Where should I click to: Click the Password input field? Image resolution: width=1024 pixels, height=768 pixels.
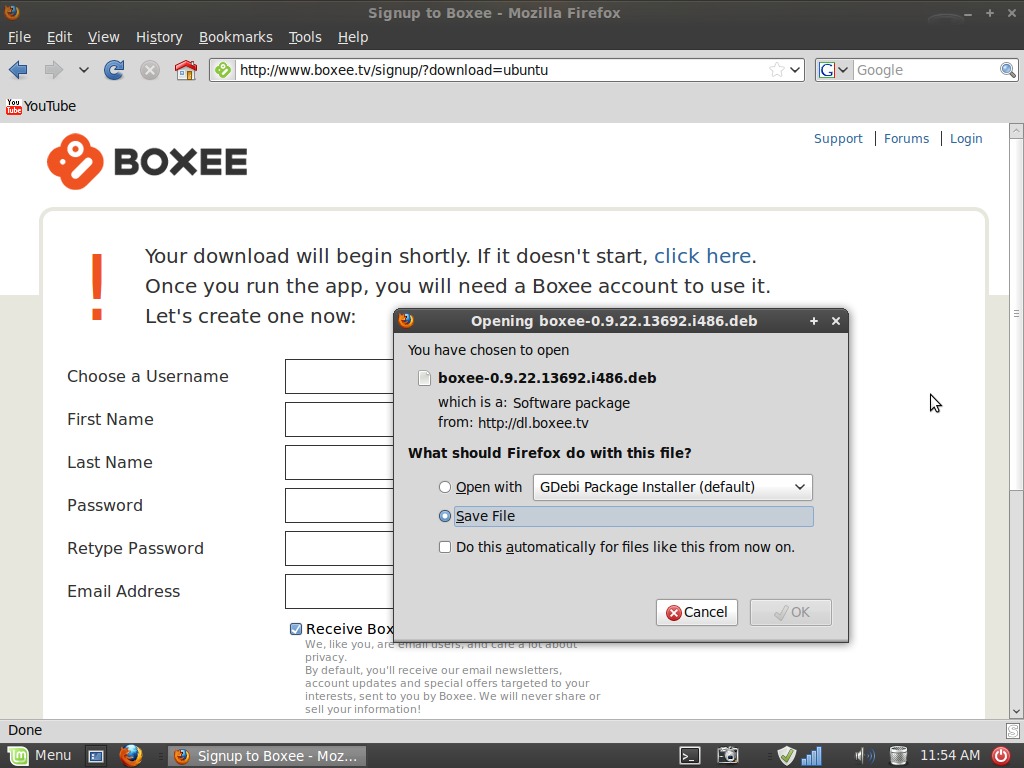tap(340, 505)
